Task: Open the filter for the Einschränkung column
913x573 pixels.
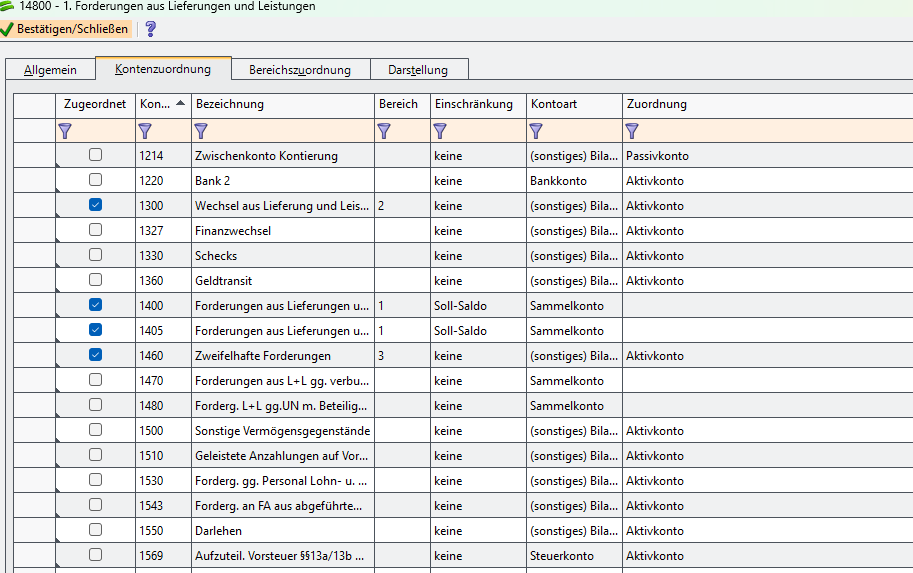Action: point(440,130)
